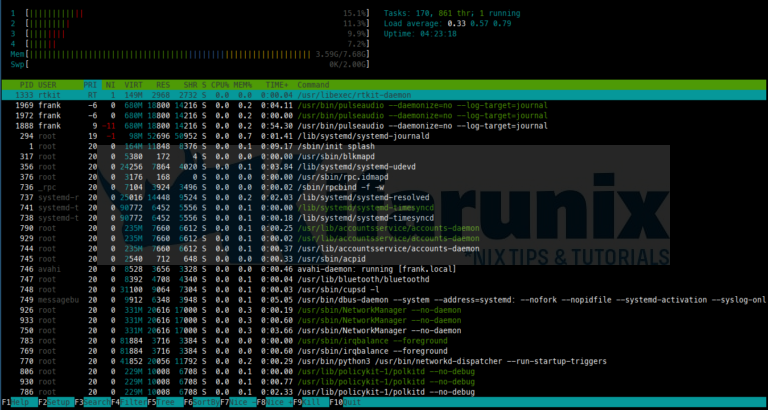Open the F2 Setup screen
The height and width of the screenshot is (410, 768).
point(56,402)
